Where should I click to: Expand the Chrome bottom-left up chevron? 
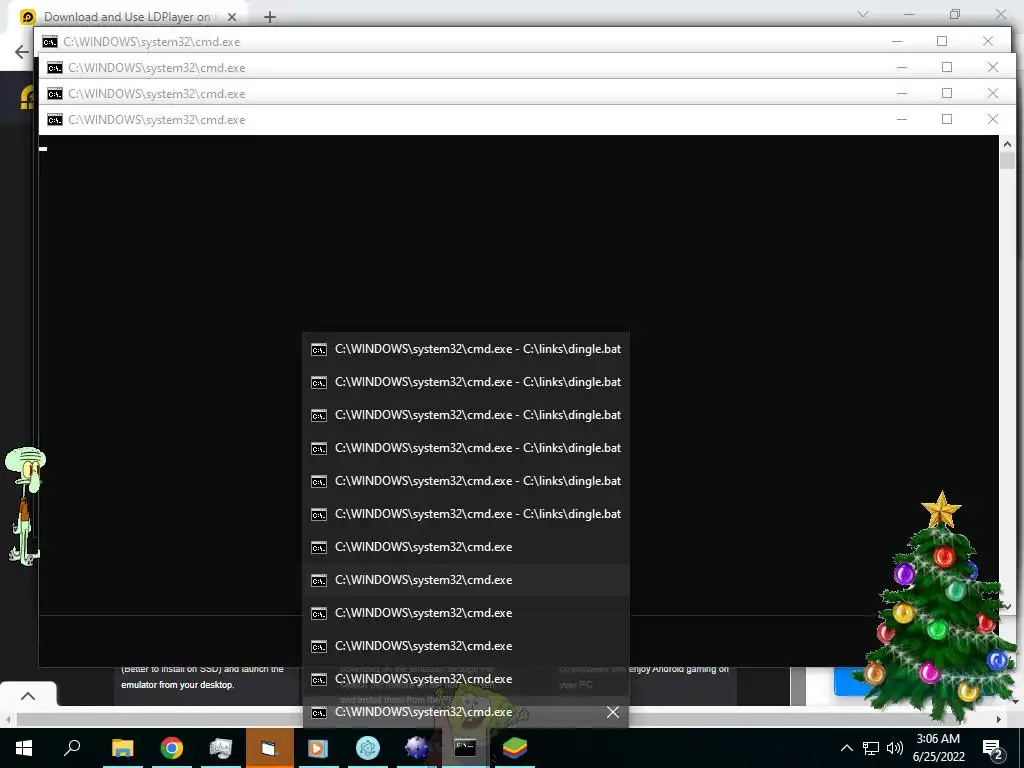28,696
